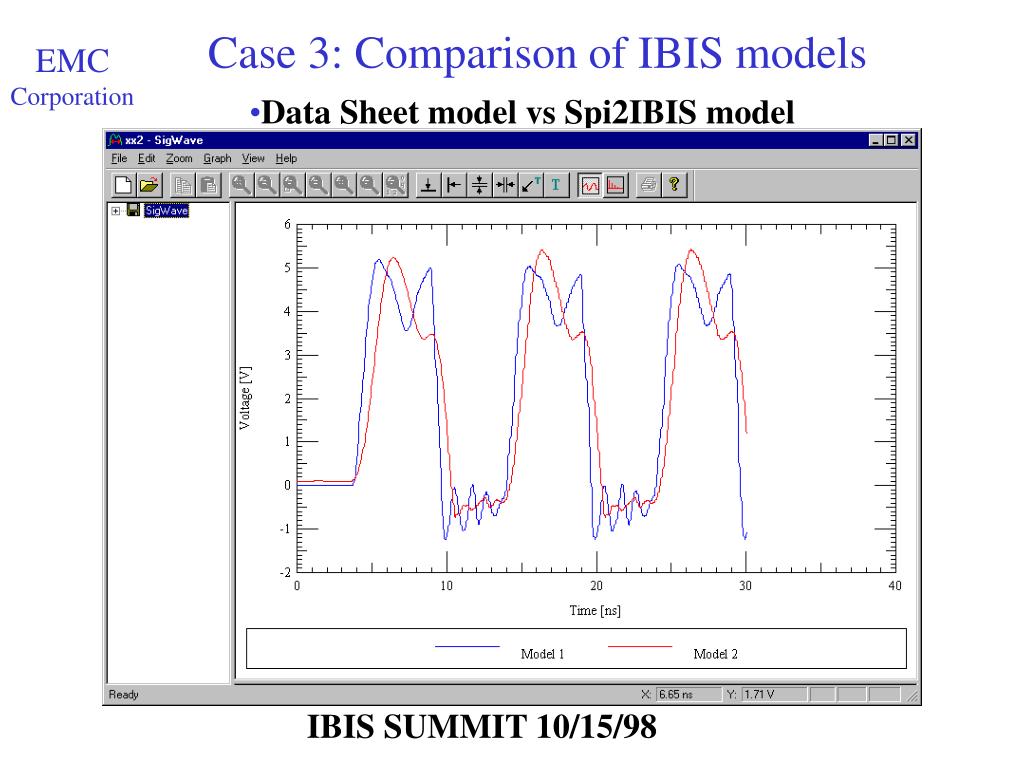1024x768 pixels.
Task: Click the Model 1 legend label
Action: point(542,654)
